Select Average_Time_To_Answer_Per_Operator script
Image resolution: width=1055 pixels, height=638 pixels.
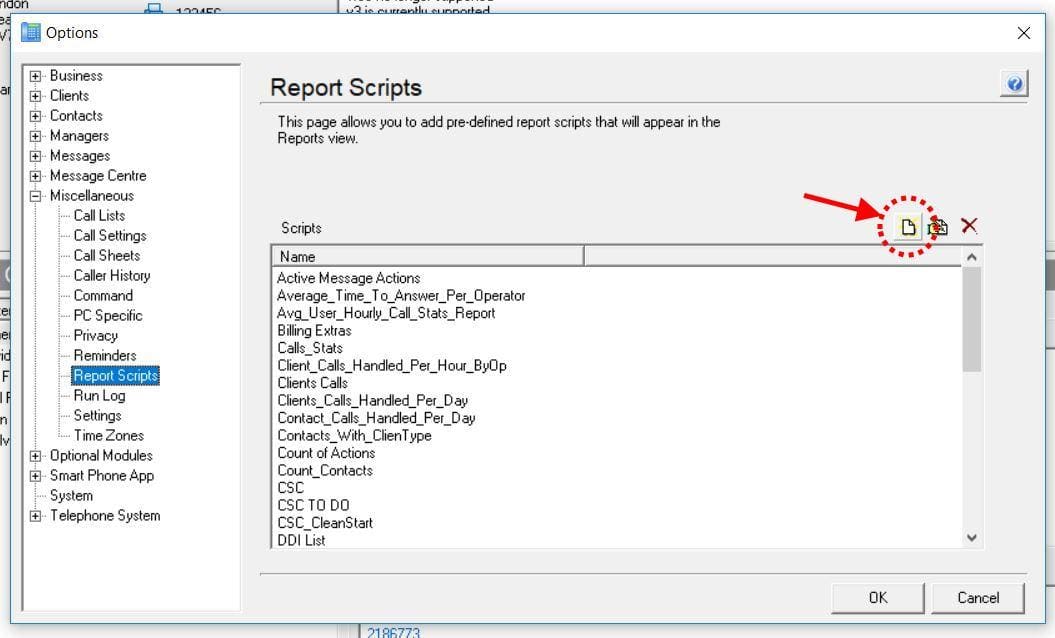(x=401, y=295)
